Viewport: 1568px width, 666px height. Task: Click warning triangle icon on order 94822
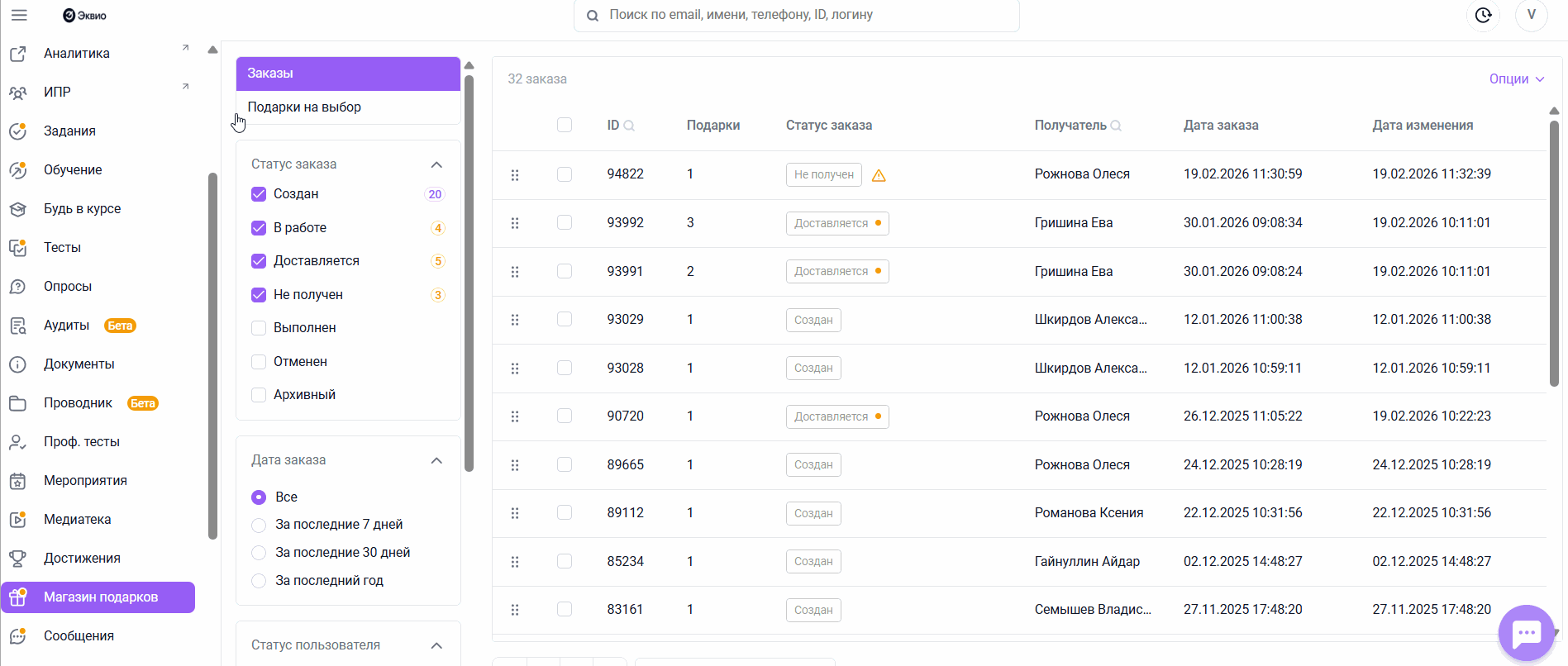(x=879, y=175)
